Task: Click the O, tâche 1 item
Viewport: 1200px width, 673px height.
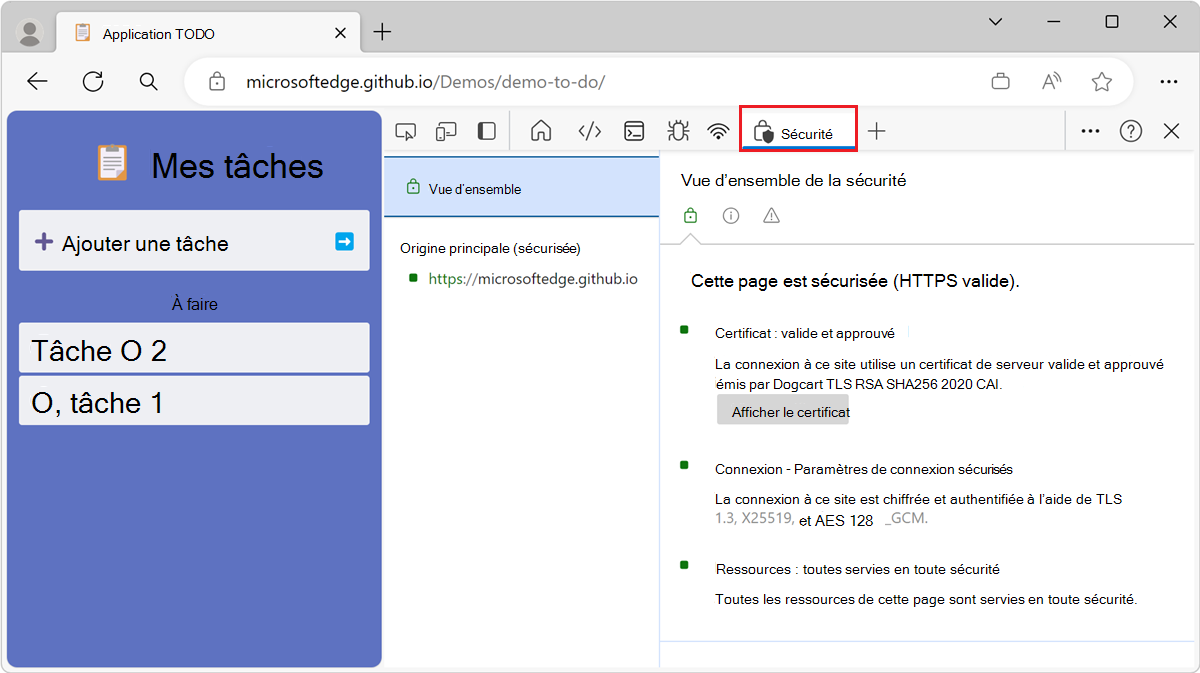Action: pos(195,400)
